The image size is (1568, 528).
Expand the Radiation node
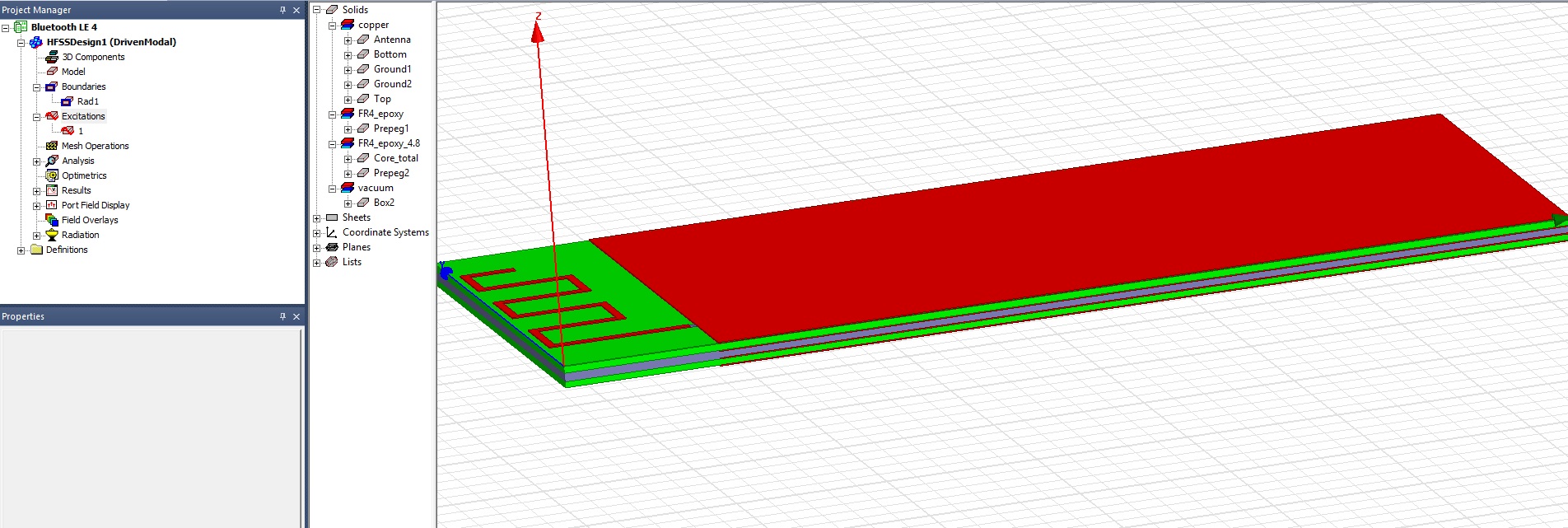click(36, 235)
